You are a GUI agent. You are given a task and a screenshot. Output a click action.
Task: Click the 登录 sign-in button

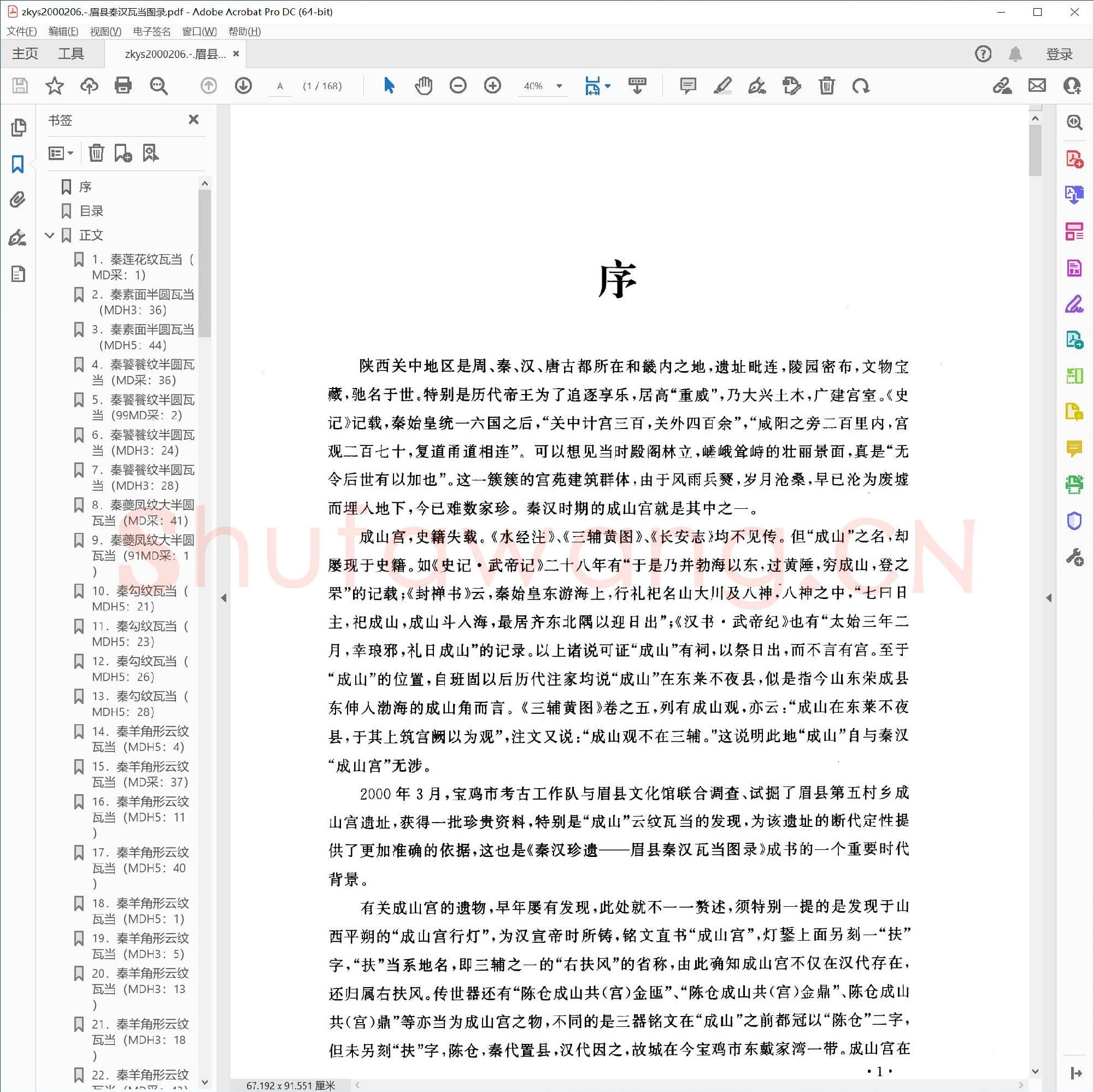1059,53
